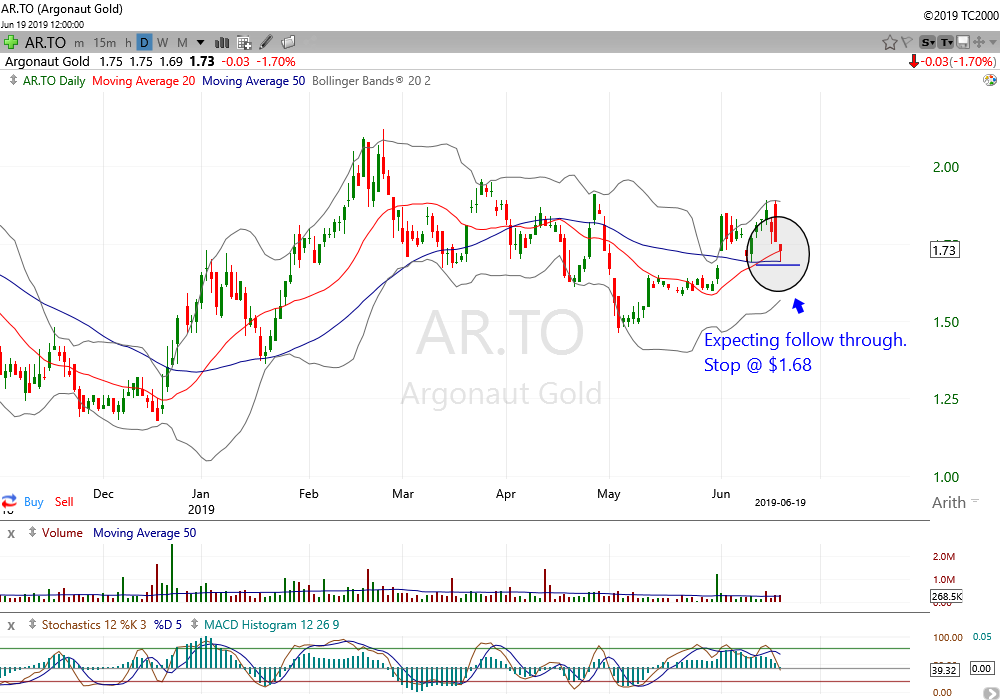
Task: Open the colorful chart properties globe icon
Action: [990, 80]
